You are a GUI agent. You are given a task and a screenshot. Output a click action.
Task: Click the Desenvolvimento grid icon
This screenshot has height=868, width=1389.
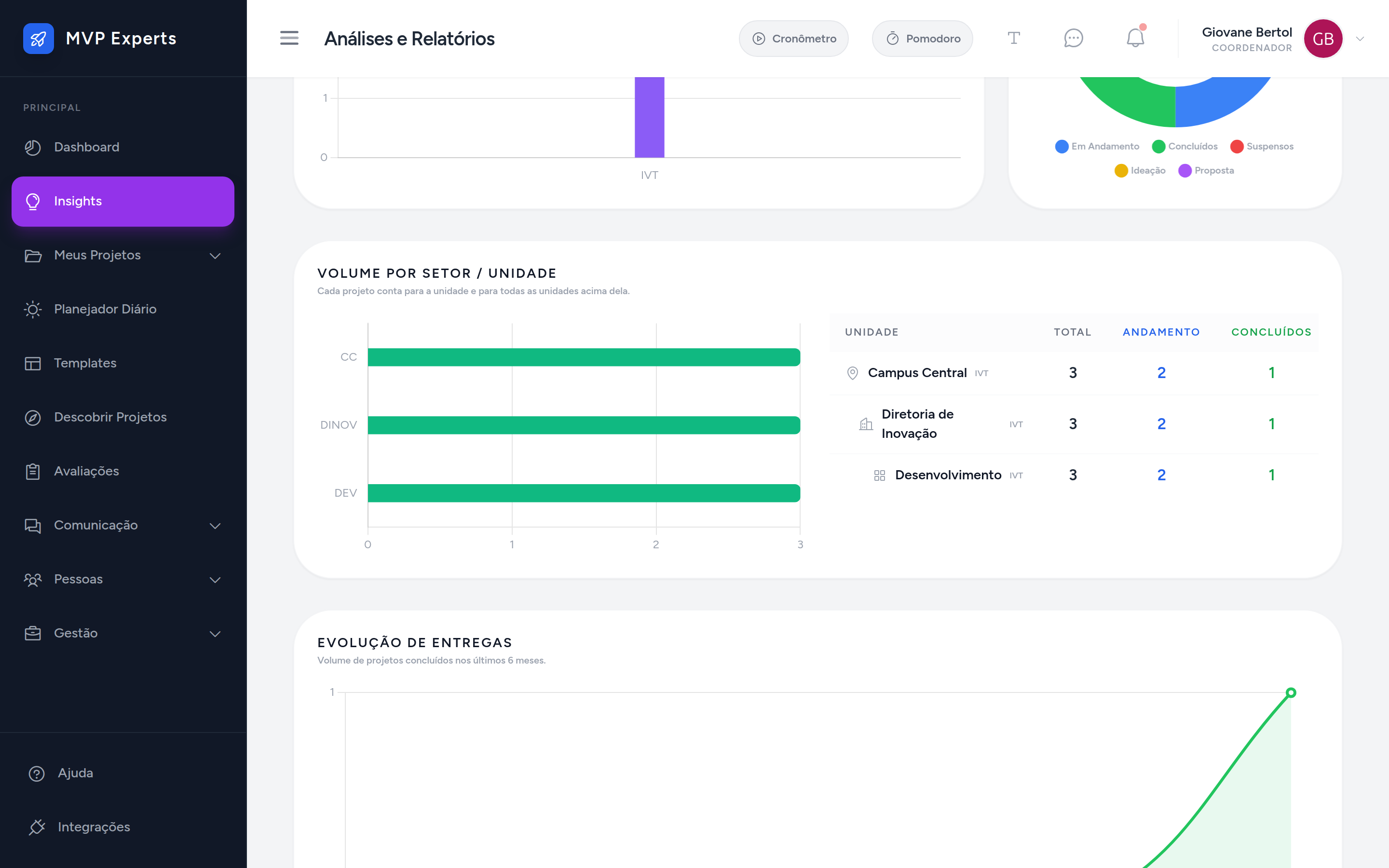[x=879, y=475]
